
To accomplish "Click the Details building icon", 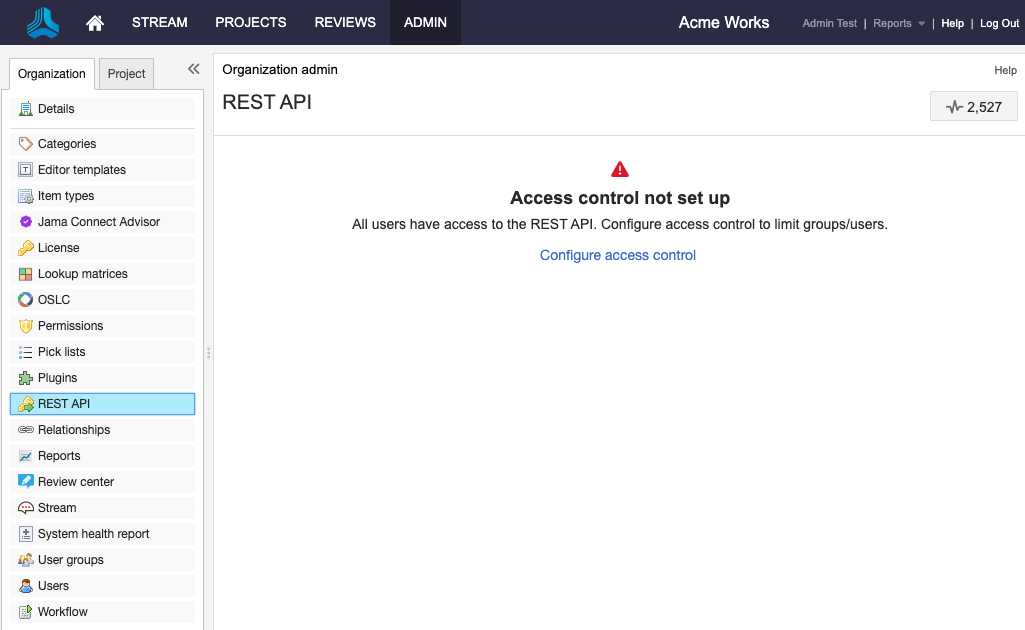I will [25, 109].
